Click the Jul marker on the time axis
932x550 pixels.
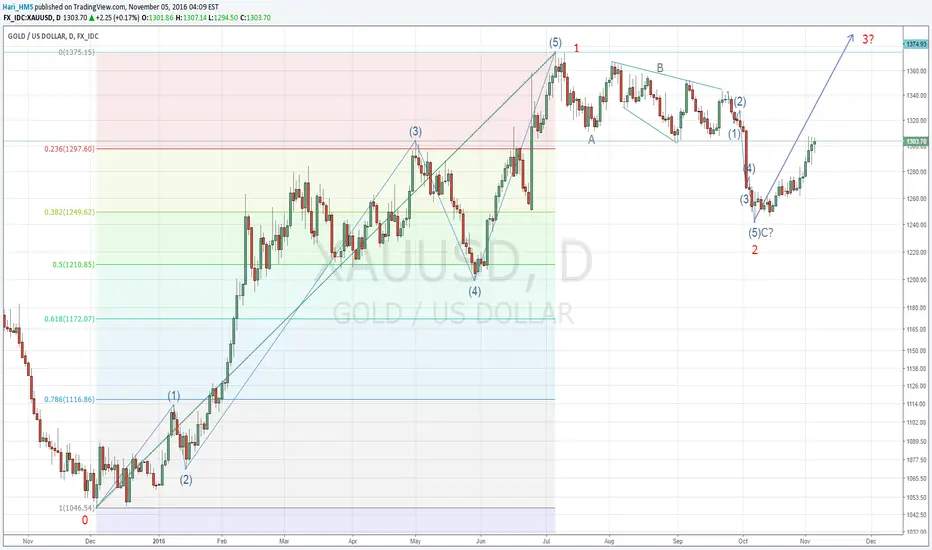coord(546,541)
